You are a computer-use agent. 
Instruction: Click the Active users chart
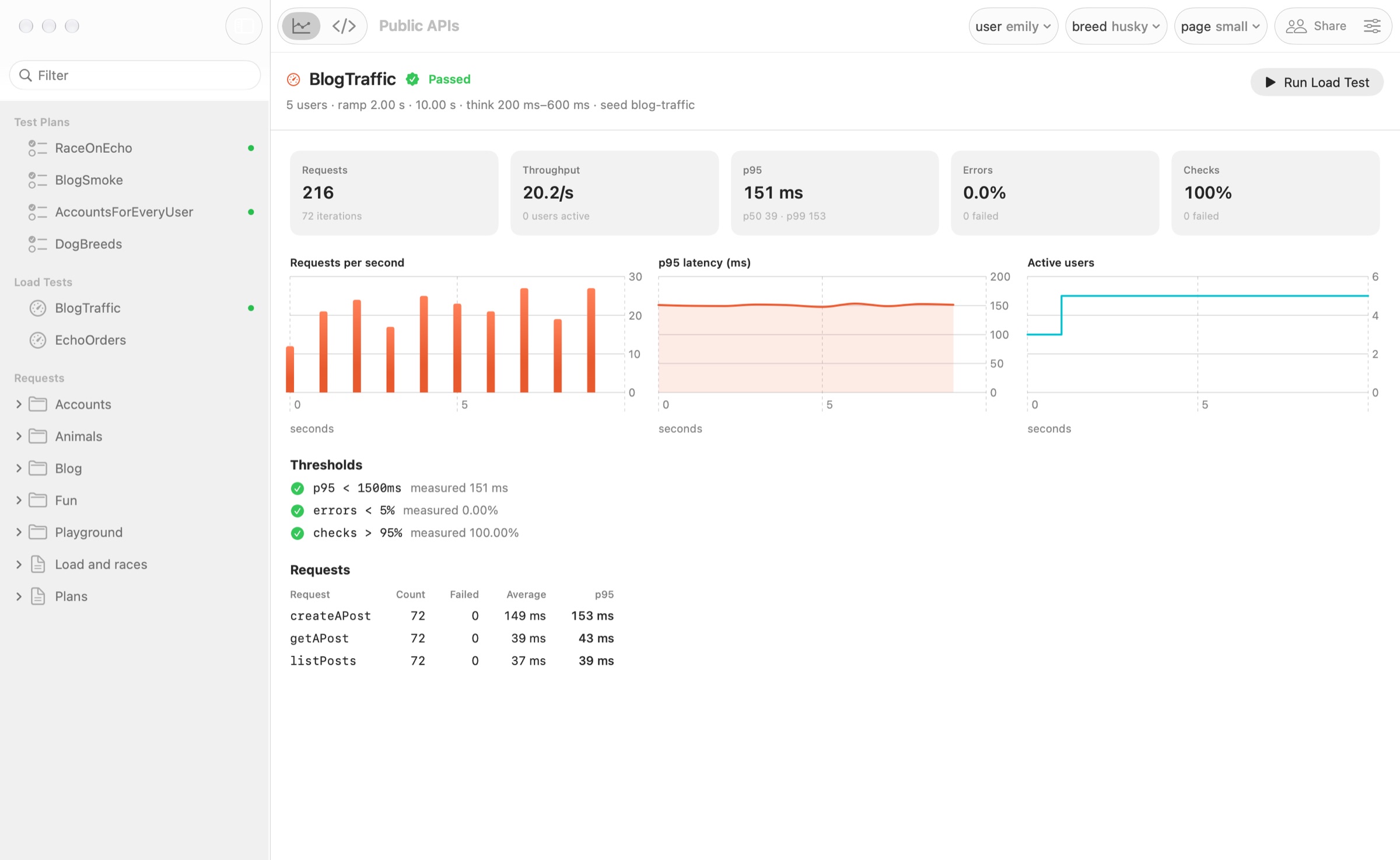pos(1198,334)
